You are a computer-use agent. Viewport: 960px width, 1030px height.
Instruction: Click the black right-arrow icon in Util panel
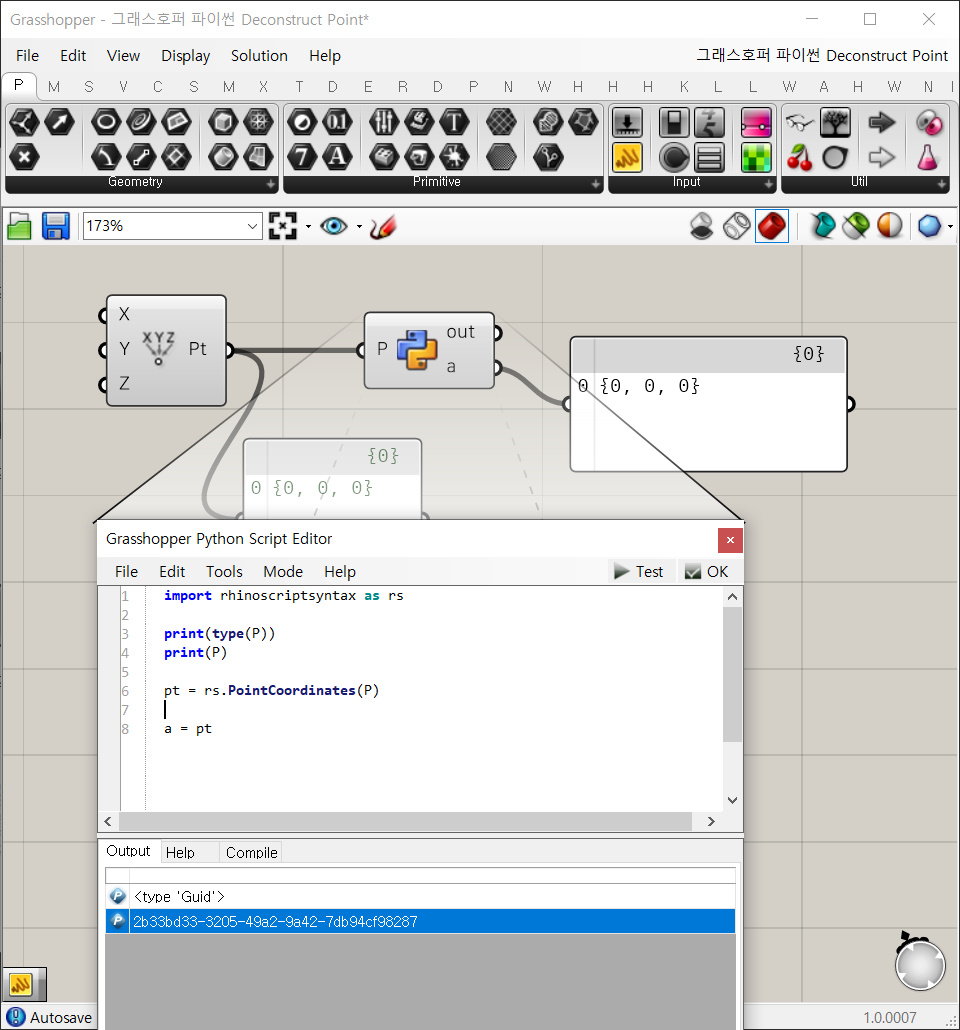tap(882, 122)
